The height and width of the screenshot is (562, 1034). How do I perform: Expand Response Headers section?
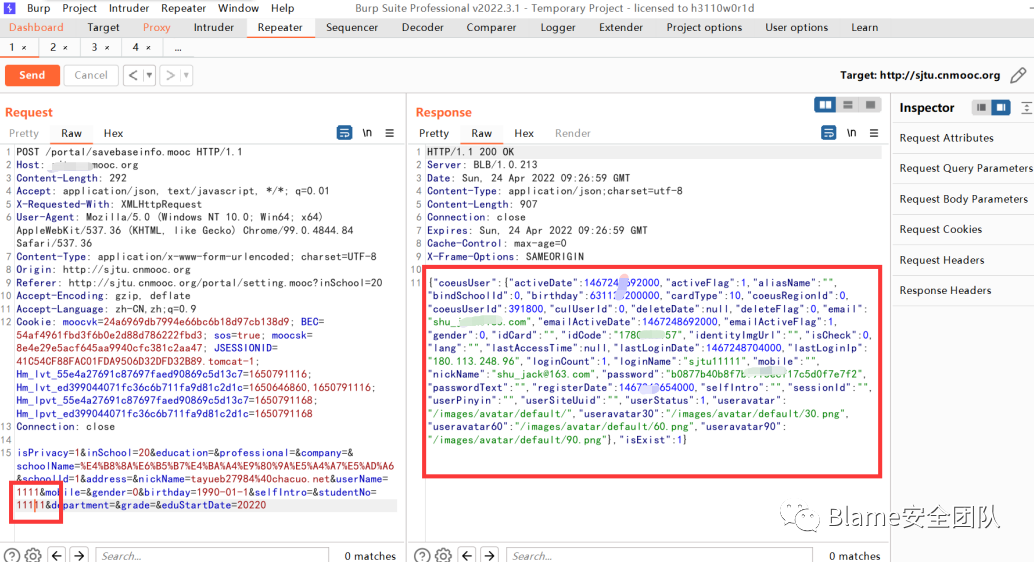(945, 290)
